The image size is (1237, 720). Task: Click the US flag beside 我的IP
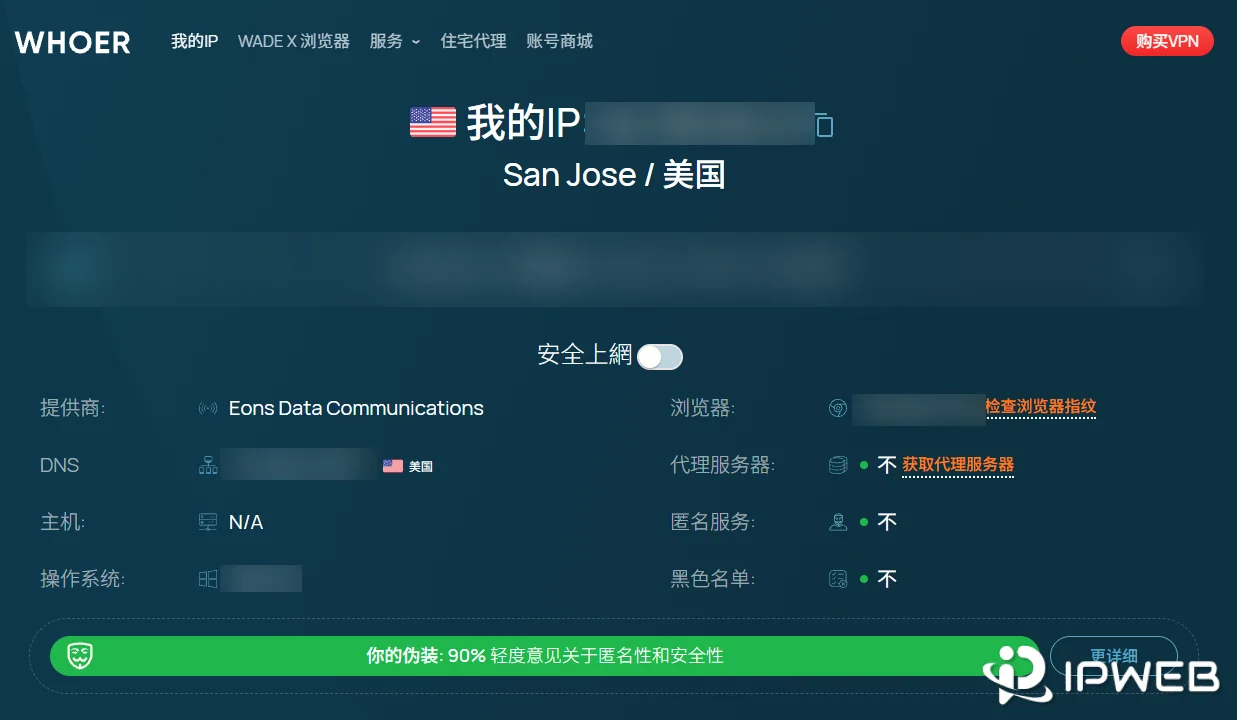point(433,122)
